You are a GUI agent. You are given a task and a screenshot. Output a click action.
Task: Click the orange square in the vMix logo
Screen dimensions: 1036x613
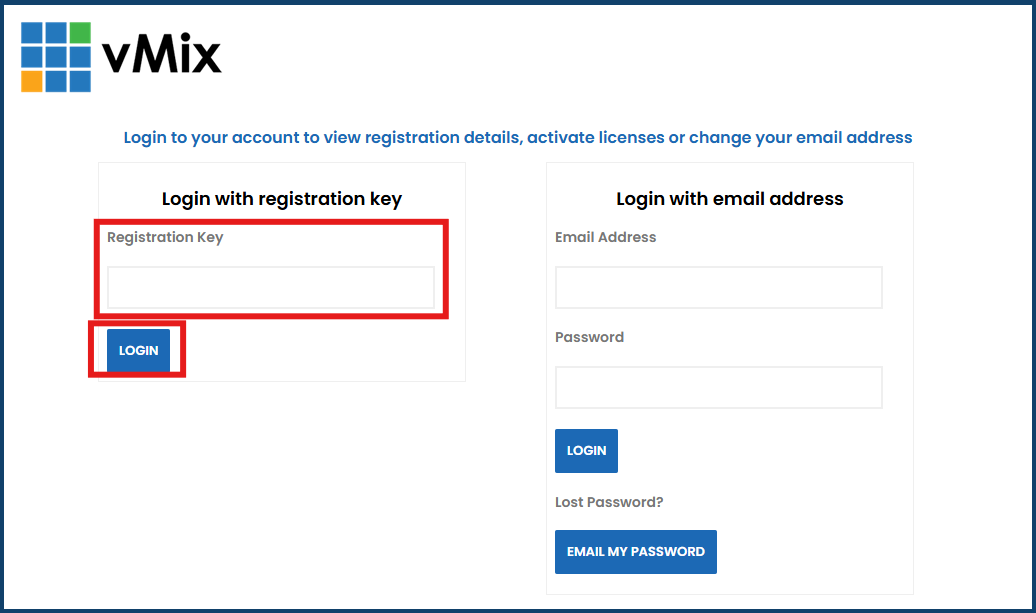(x=32, y=81)
